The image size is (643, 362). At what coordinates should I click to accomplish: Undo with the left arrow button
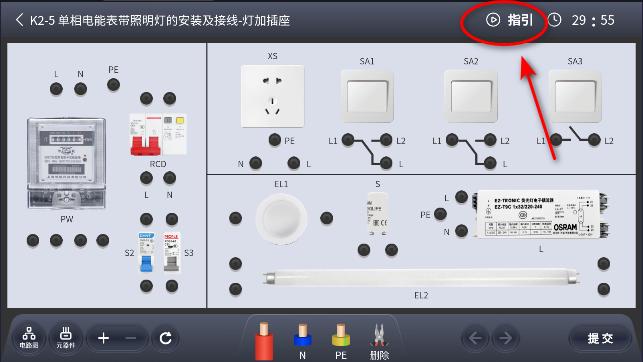[475, 338]
